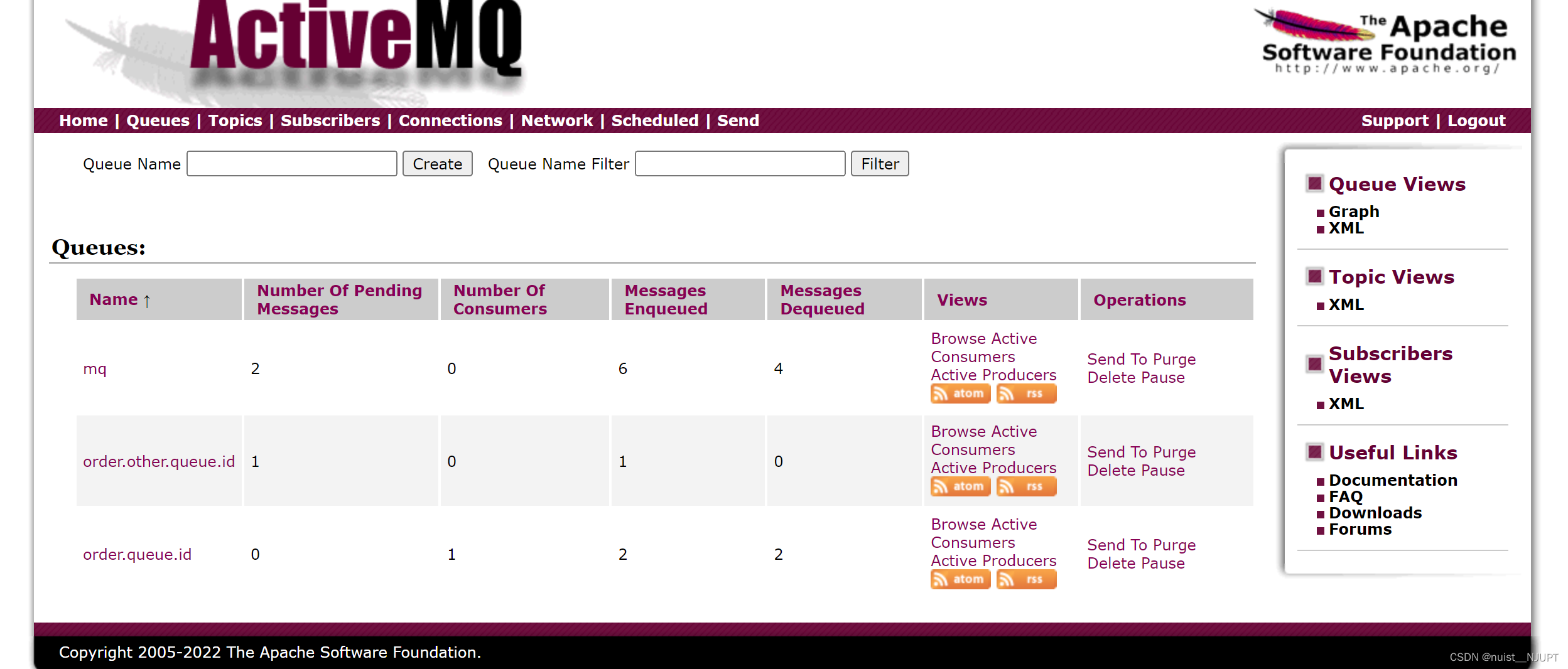
Task: Click Send To for the mq queue
Action: click(1117, 359)
